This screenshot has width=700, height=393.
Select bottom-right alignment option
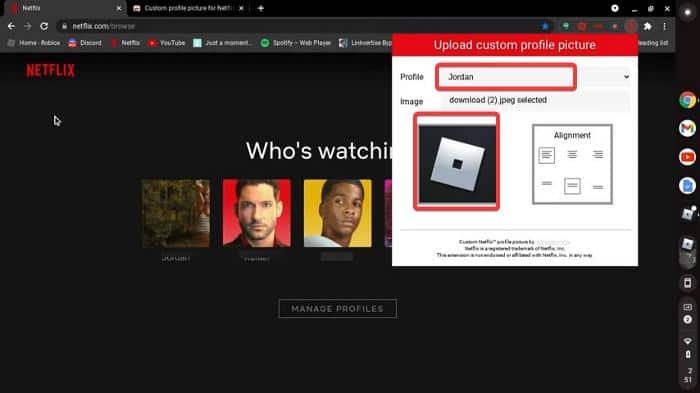tap(598, 187)
